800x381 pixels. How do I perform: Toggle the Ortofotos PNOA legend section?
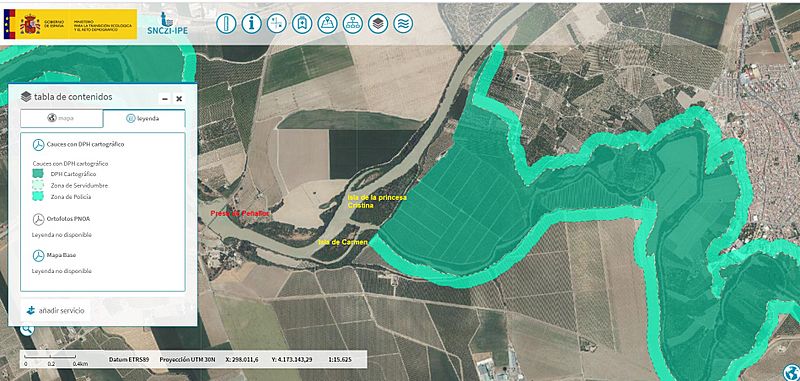click(38, 219)
